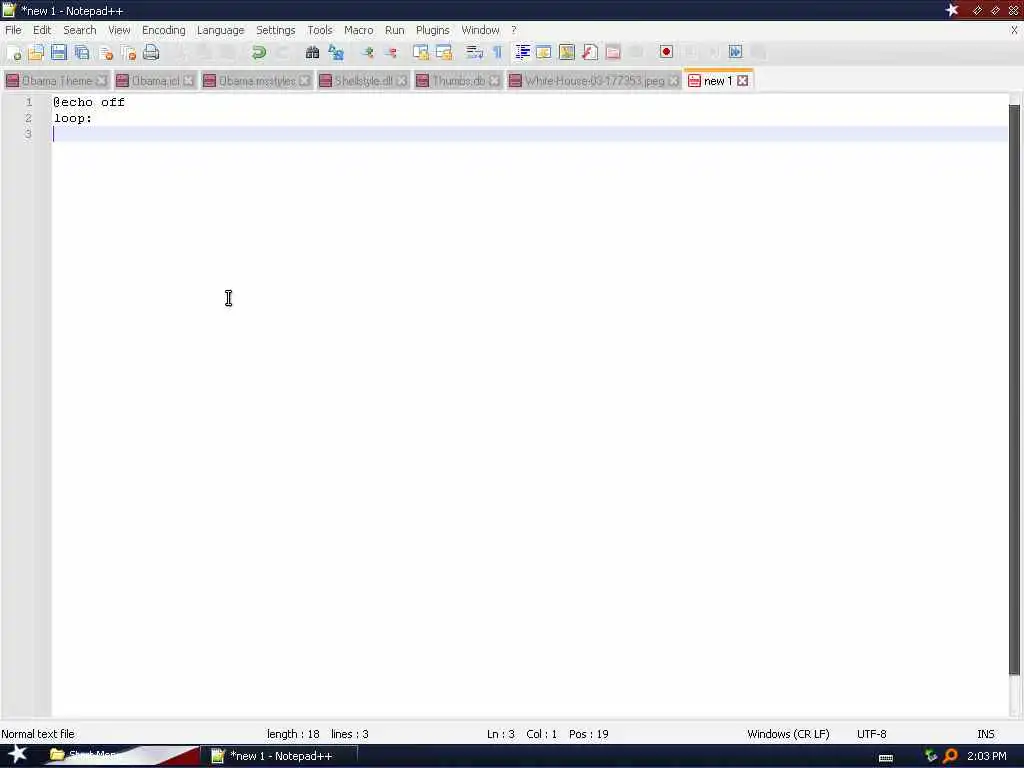Toggle Show All Characters pilcrow icon
This screenshot has height=768, width=1024.
tap(497, 53)
